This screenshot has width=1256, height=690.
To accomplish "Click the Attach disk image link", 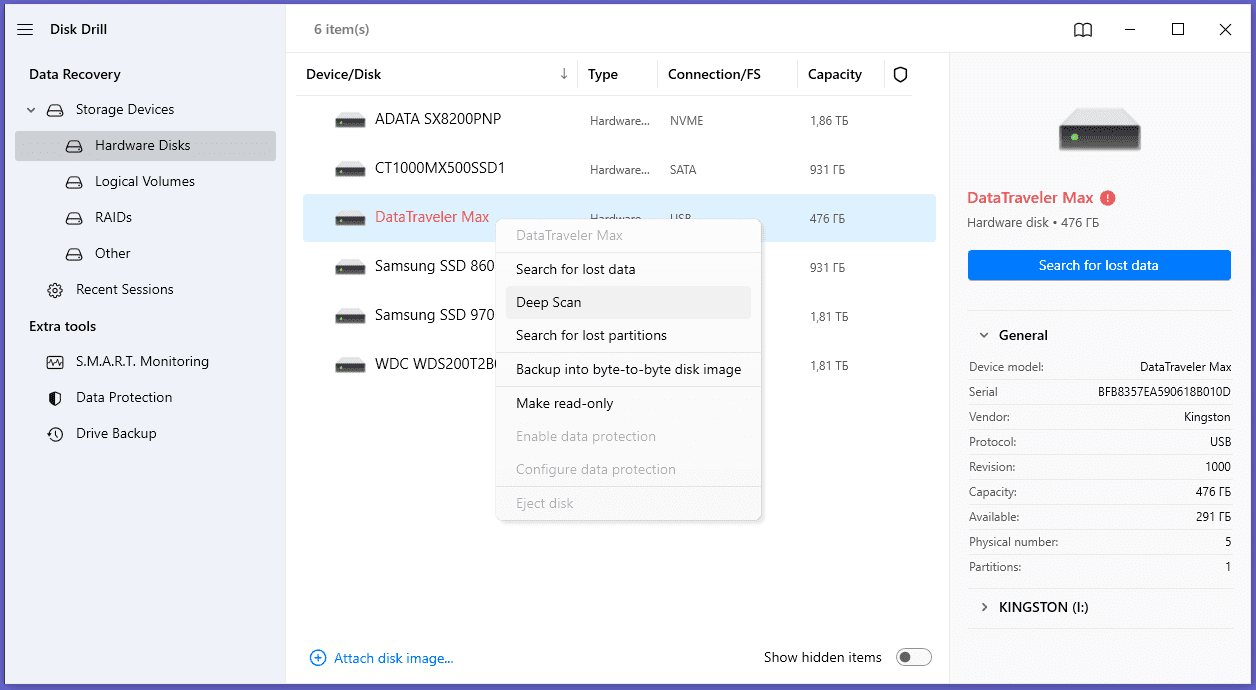I will point(393,658).
